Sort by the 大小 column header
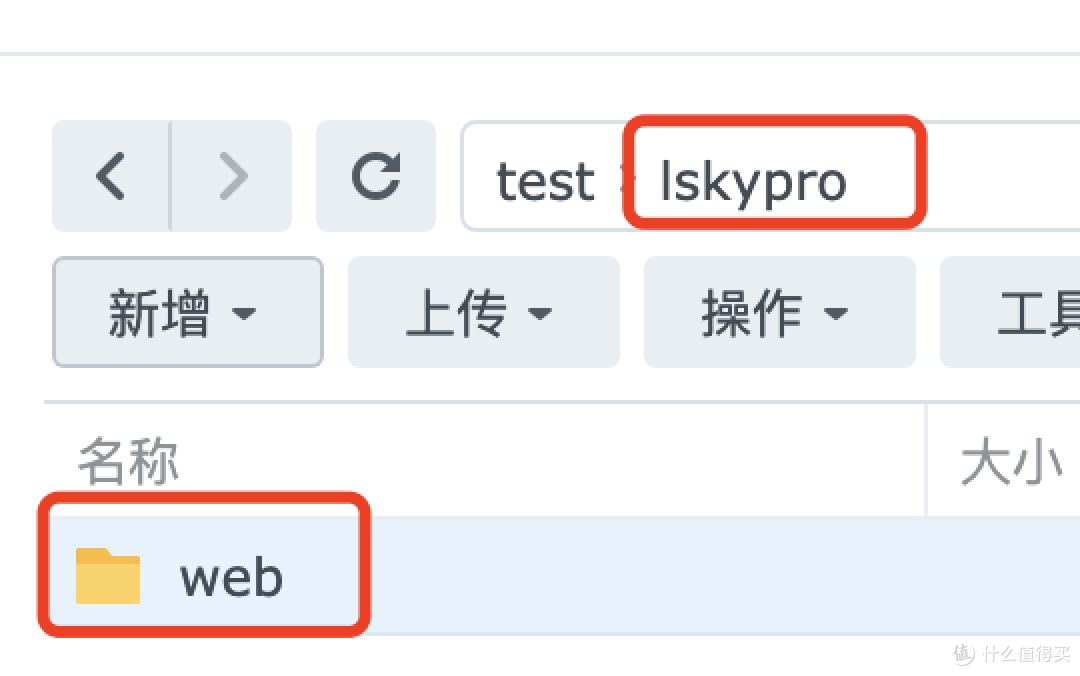 pyautogui.click(x=1013, y=460)
